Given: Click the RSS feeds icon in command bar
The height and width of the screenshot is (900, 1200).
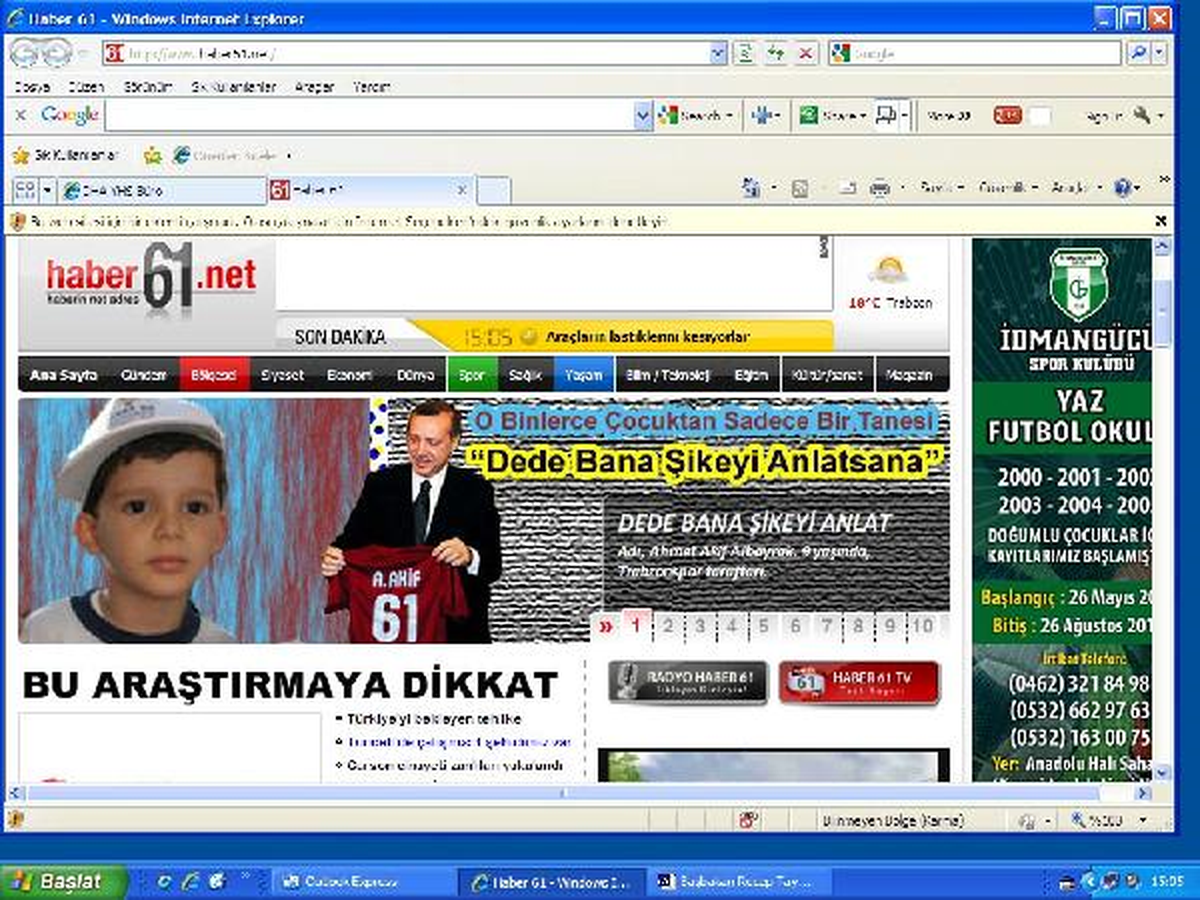Looking at the screenshot, I should click(x=800, y=187).
